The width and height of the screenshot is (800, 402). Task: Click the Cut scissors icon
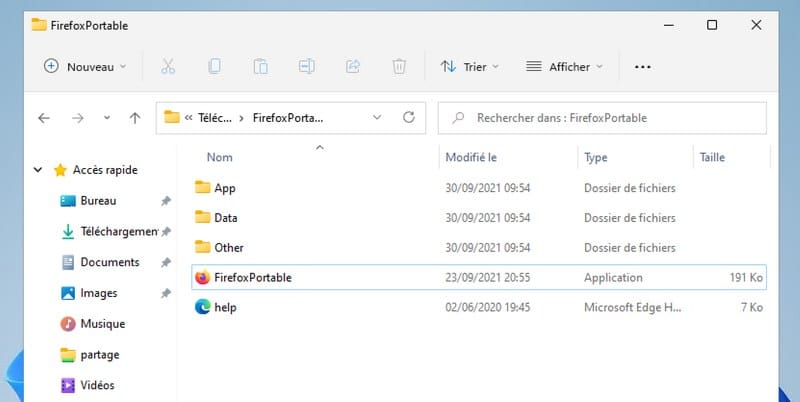(x=168, y=67)
